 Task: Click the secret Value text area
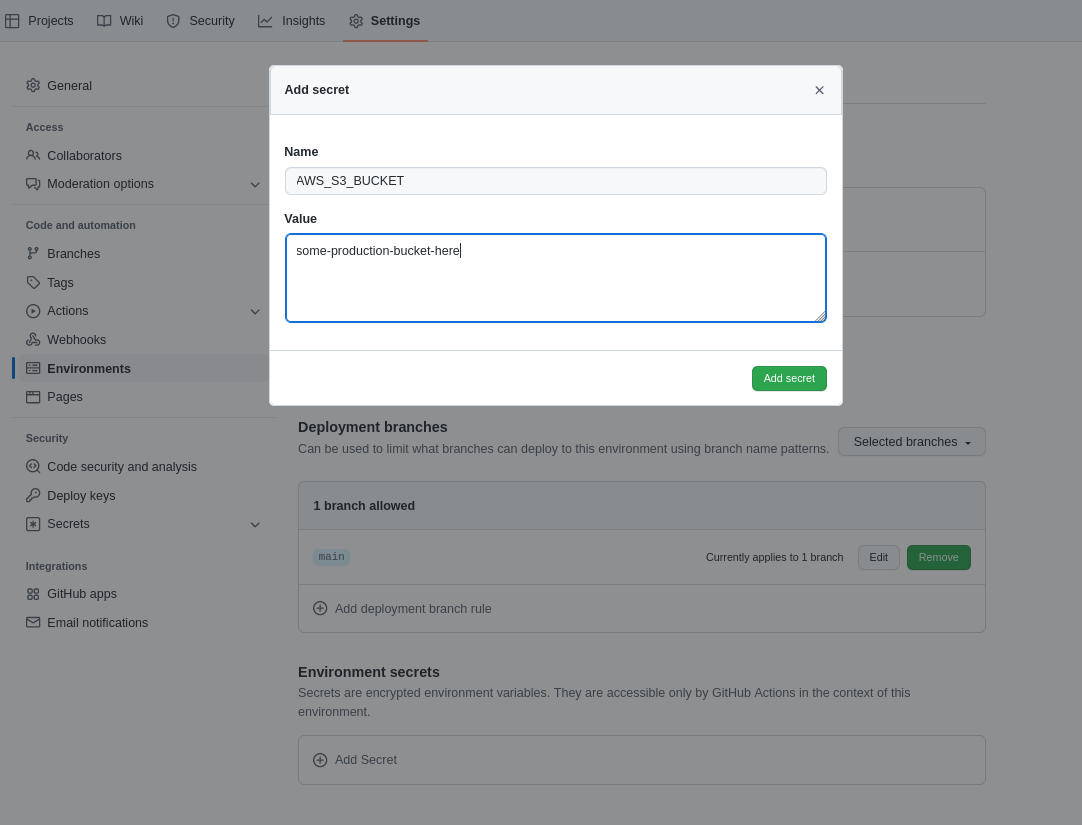point(555,278)
